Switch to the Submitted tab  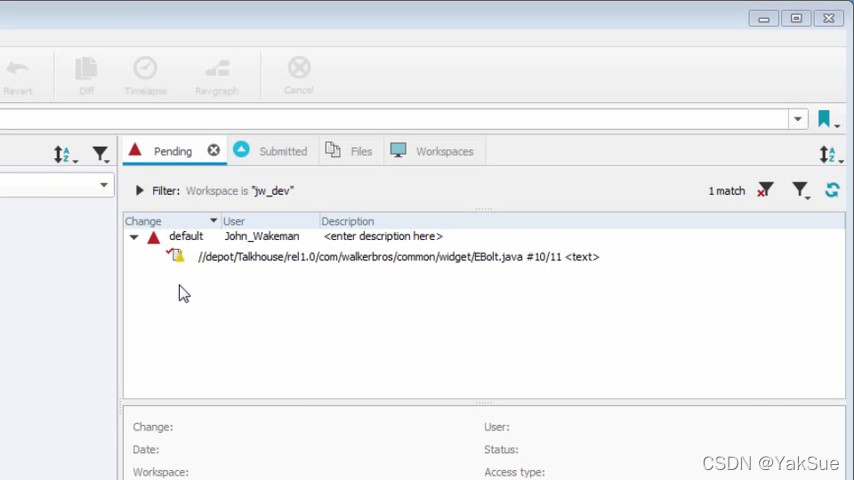click(271, 151)
